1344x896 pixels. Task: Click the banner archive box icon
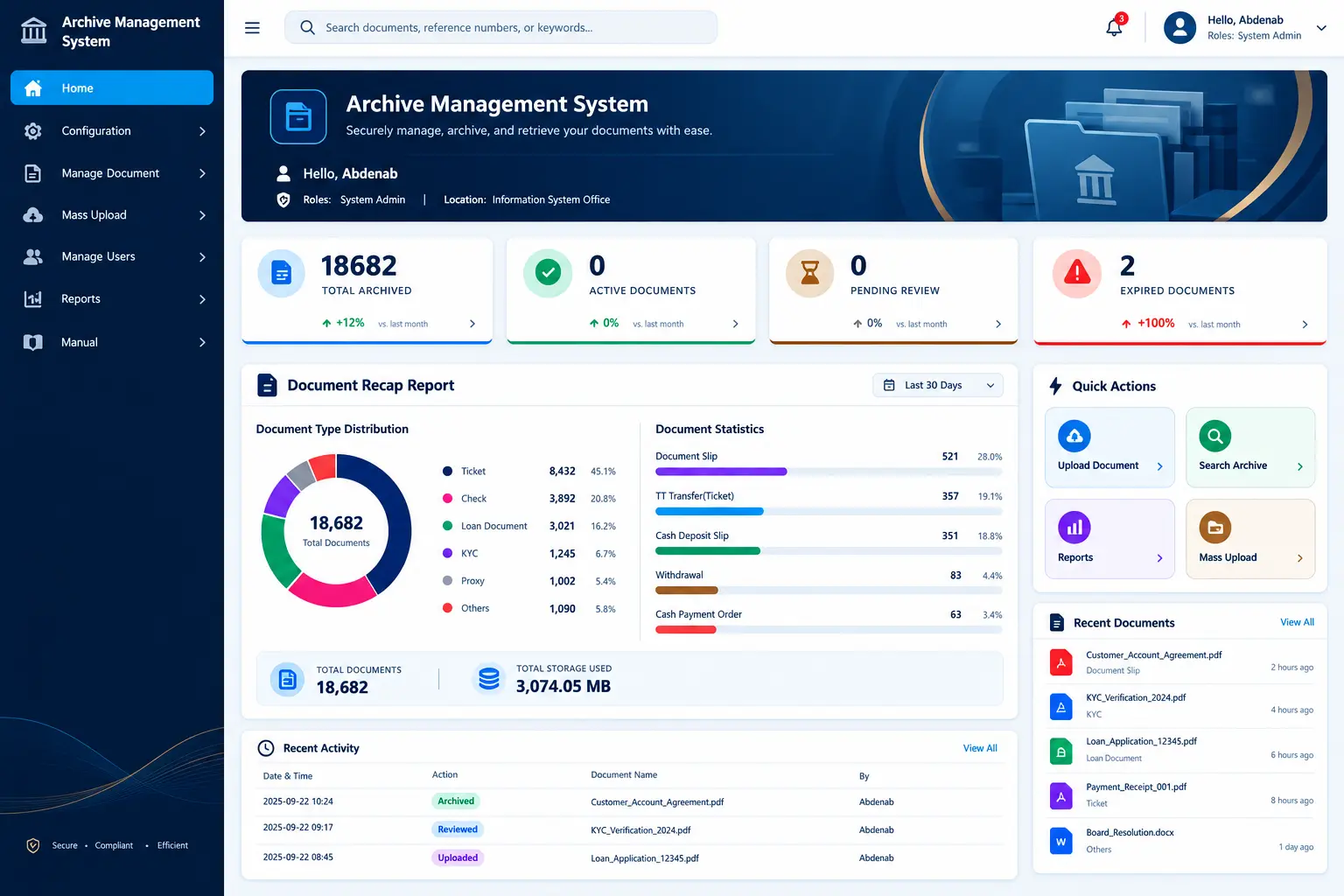pos(298,116)
